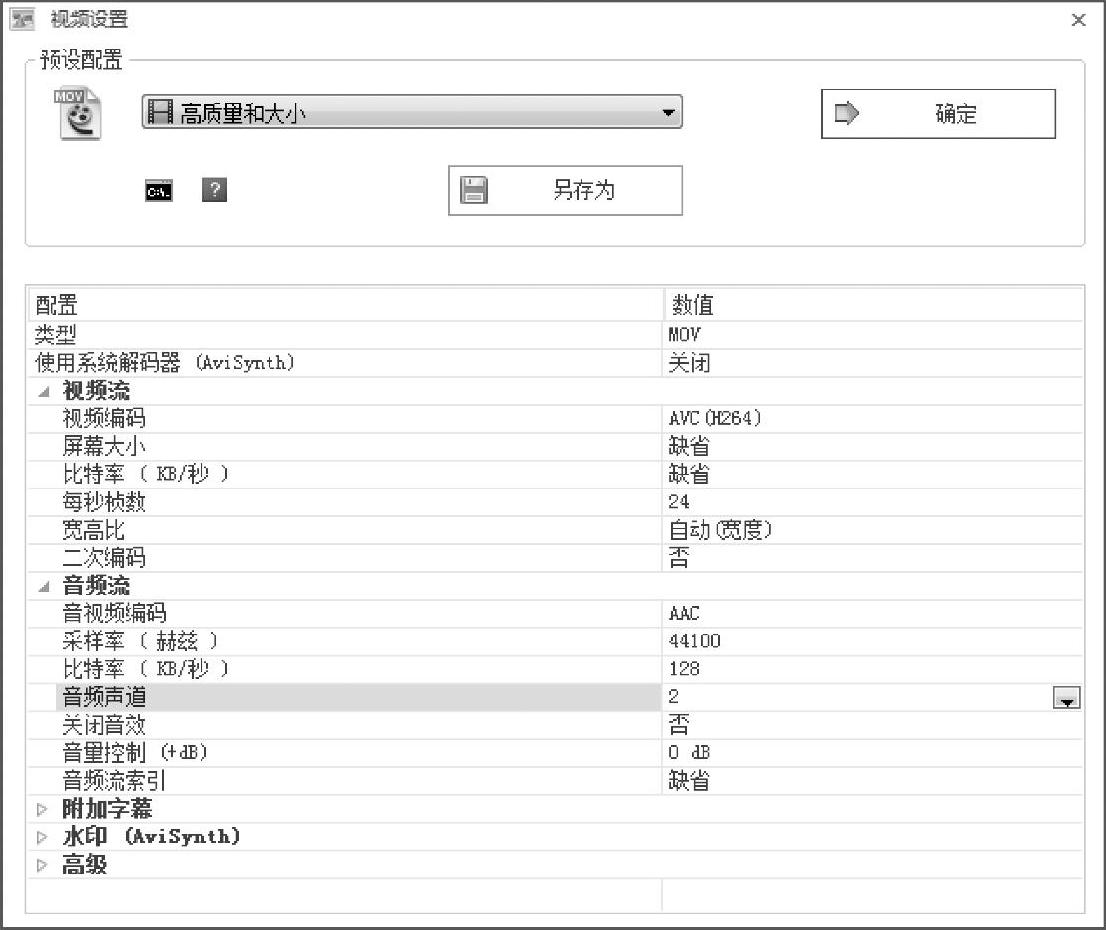Click the 44100 sample rate value
This screenshot has width=1106, height=930.
tap(873, 641)
